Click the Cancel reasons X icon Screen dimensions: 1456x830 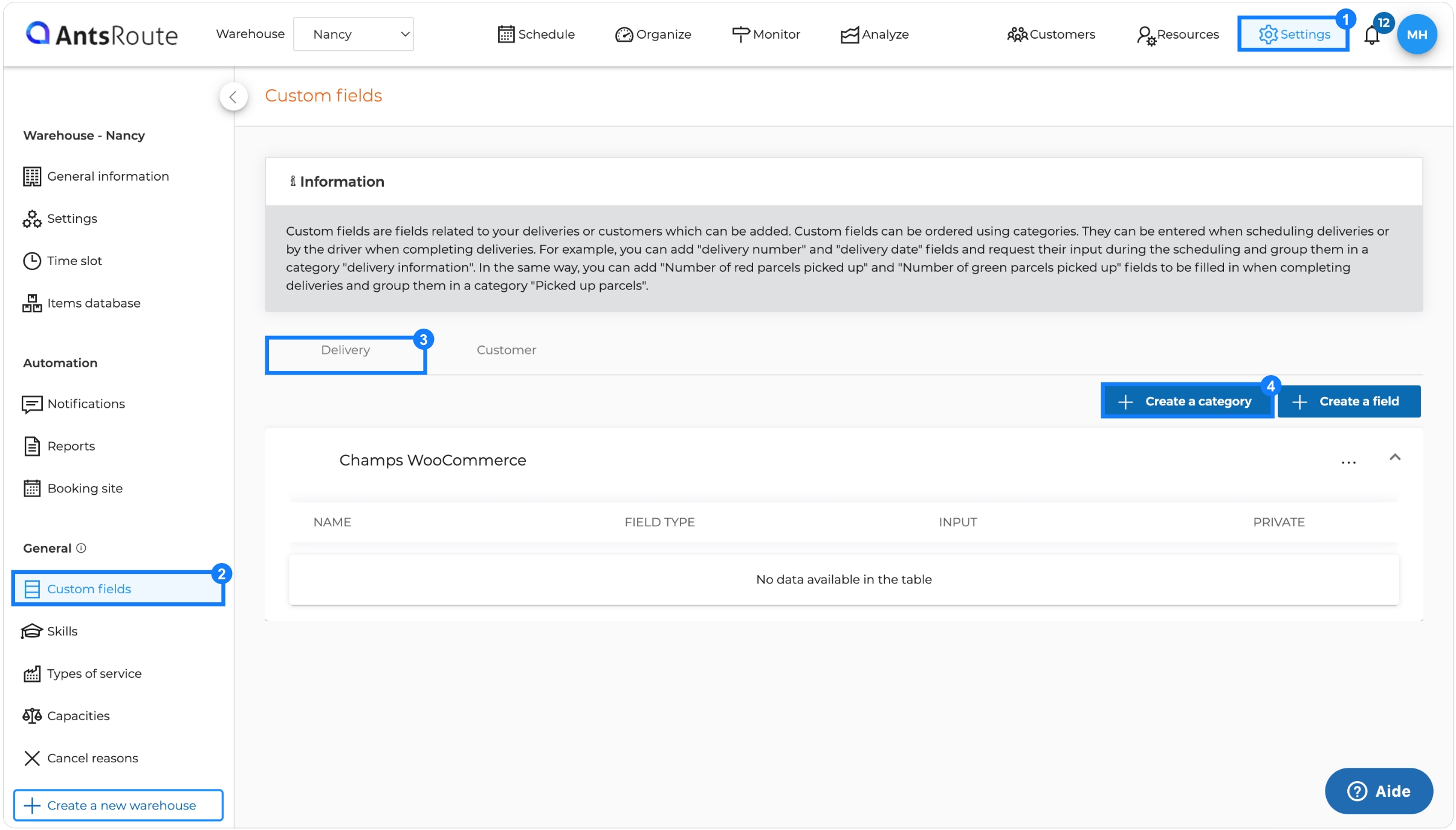(32, 758)
